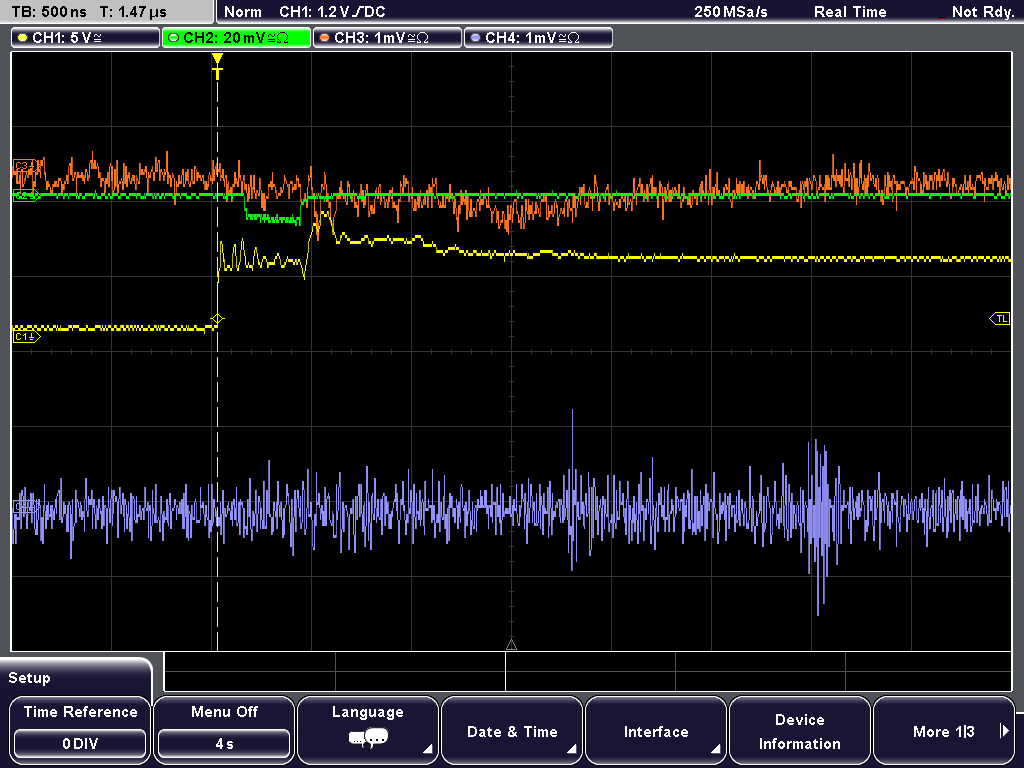The height and width of the screenshot is (768, 1024).
Task: Click the Norm trigger mode indicator
Action: tap(242, 12)
